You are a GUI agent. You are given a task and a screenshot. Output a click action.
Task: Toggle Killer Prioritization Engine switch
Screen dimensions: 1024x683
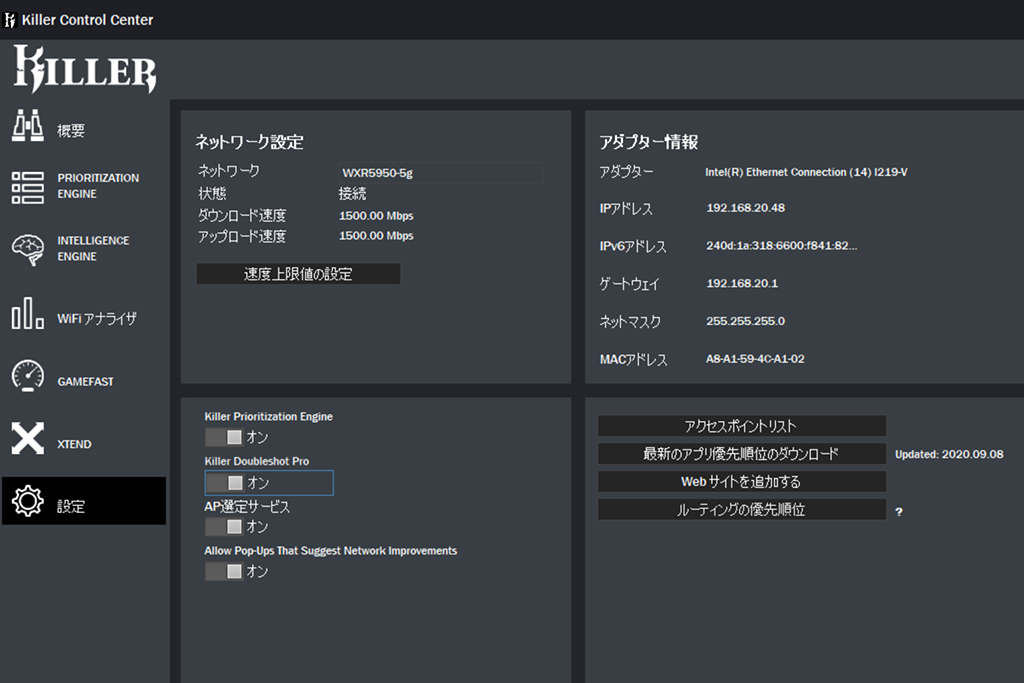point(224,437)
